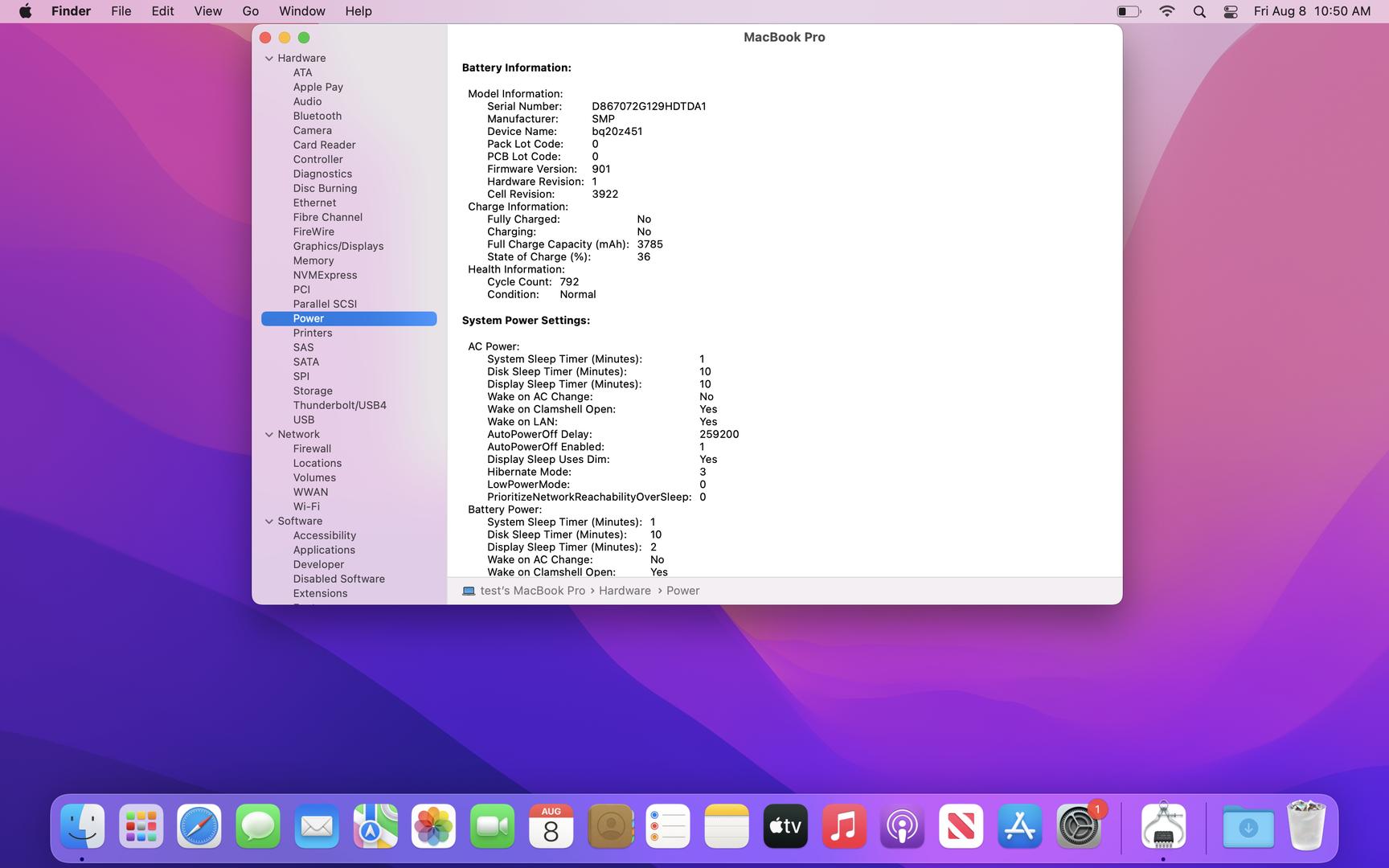Viewport: 1389px width, 868px height.
Task: Select Audio in the sidebar
Action: (x=307, y=101)
